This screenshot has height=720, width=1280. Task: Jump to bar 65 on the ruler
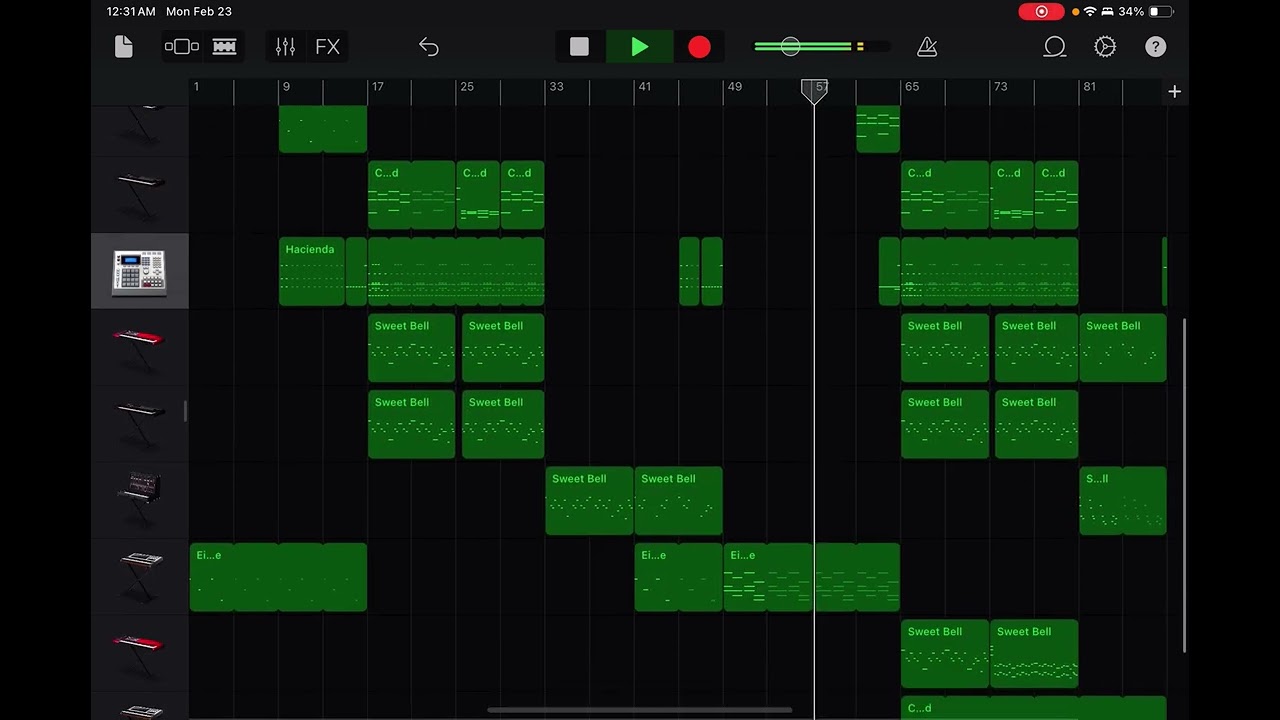tap(912, 87)
